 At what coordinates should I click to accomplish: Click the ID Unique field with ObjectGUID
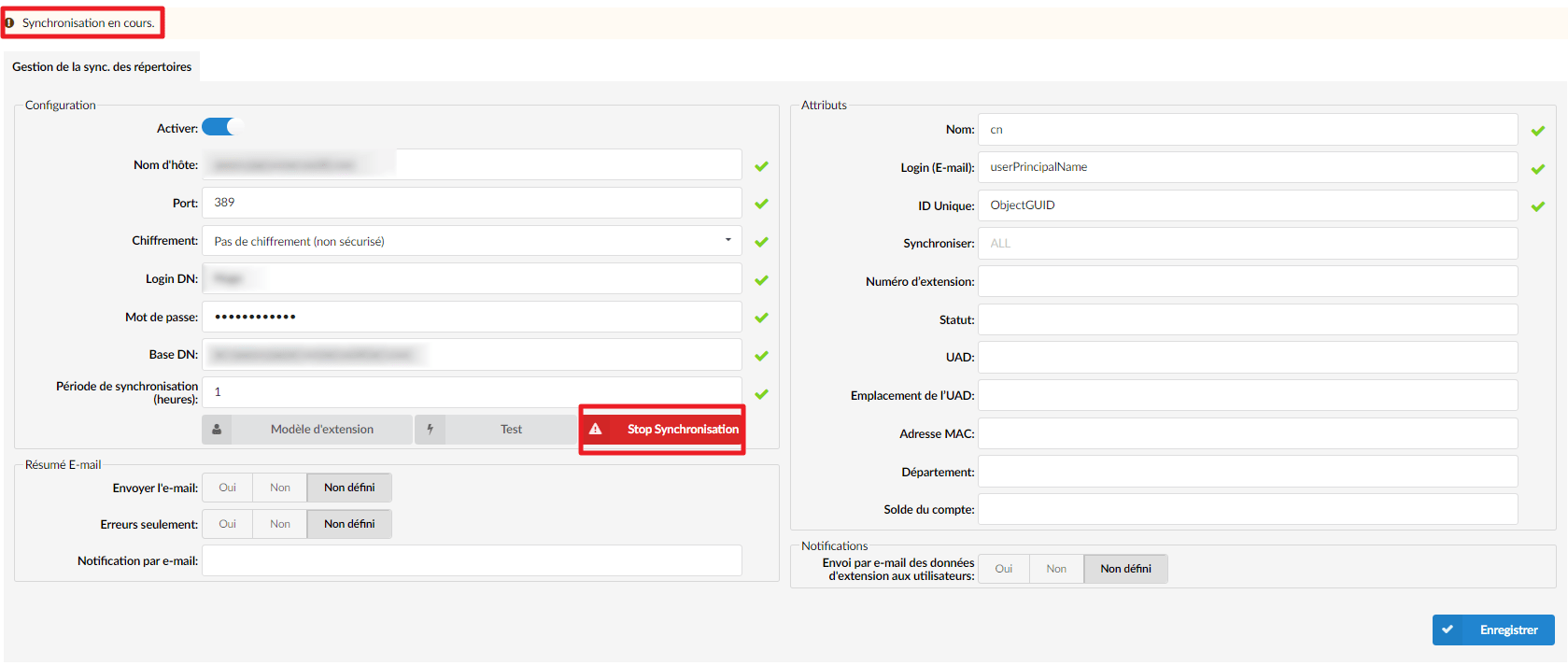[x=1248, y=205]
